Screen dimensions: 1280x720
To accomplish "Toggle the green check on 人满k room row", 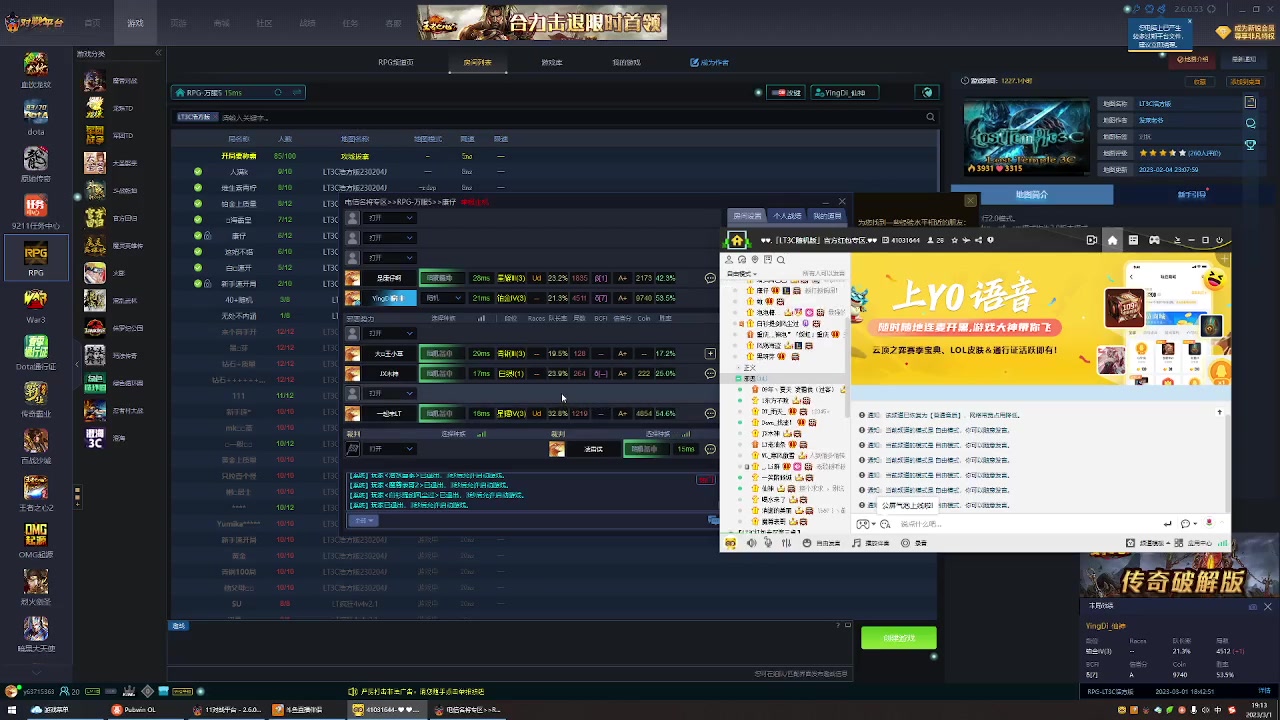I will pos(198,172).
